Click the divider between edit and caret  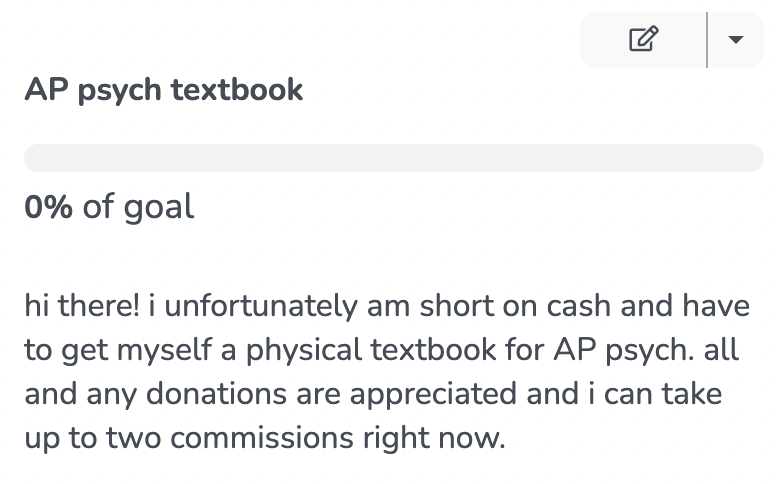pos(707,40)
